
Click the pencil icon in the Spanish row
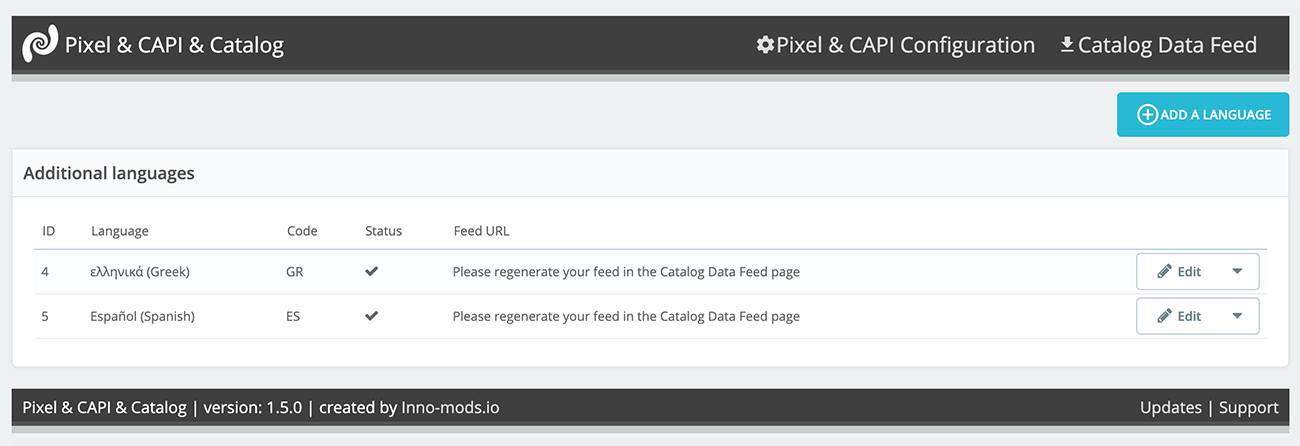(x=1164, y=316)
